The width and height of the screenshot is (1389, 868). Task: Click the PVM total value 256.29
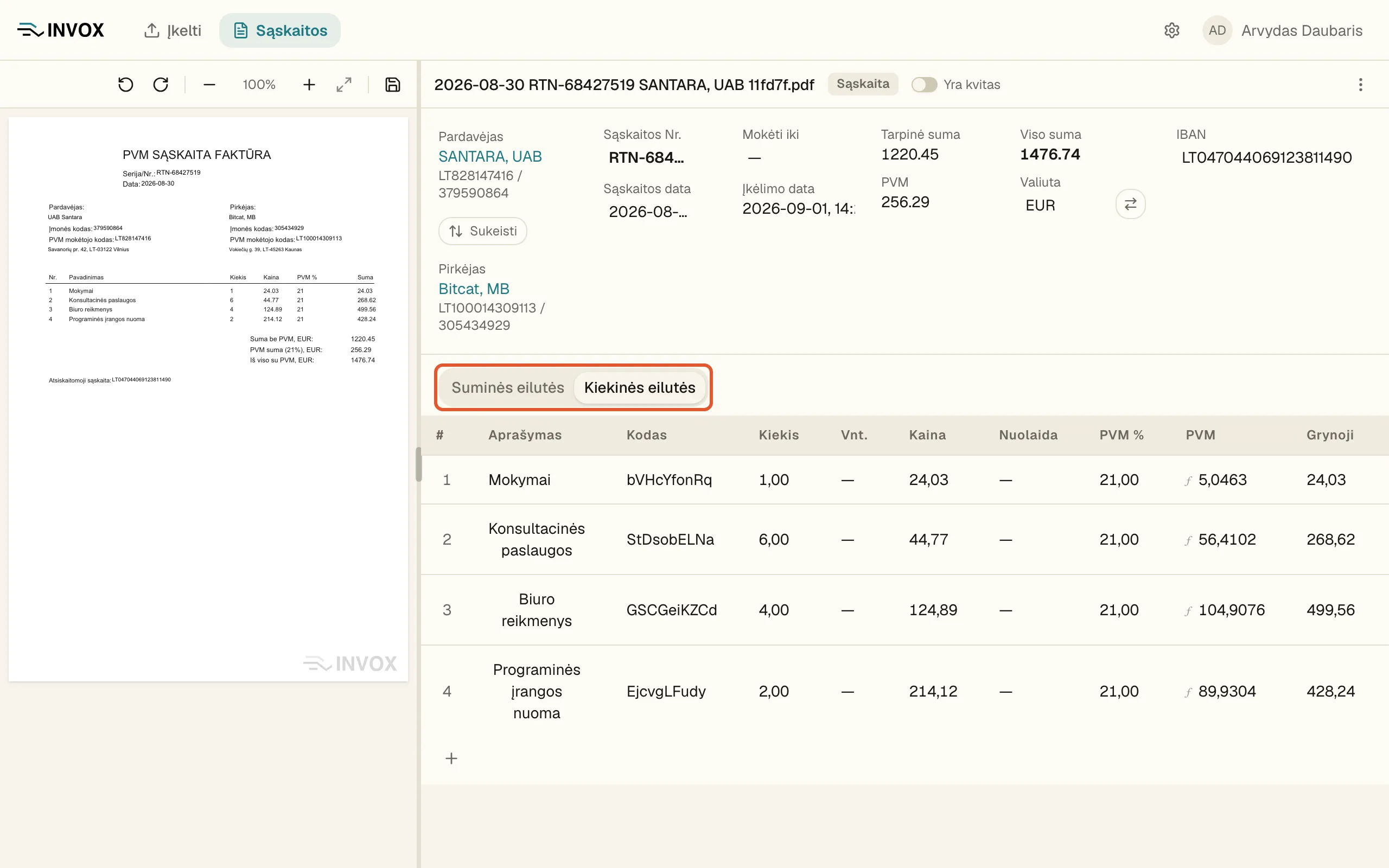(x=905, y=202)
